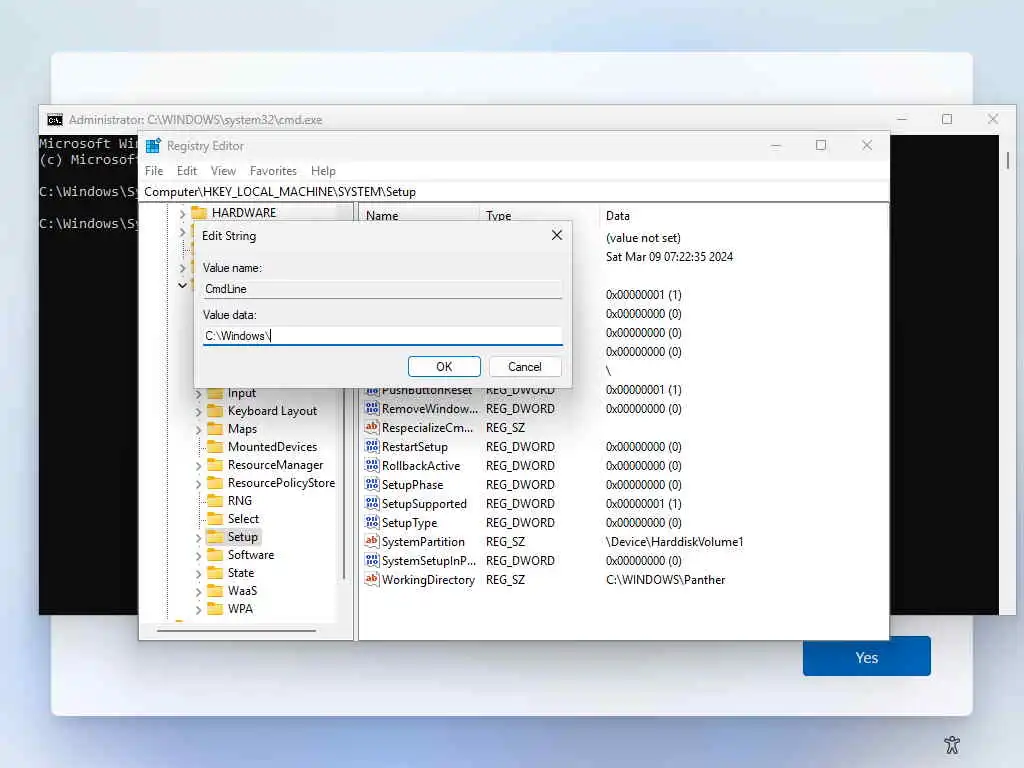1024x768 pixels.
Task: Open the File menu
Action: pos(154,170)
